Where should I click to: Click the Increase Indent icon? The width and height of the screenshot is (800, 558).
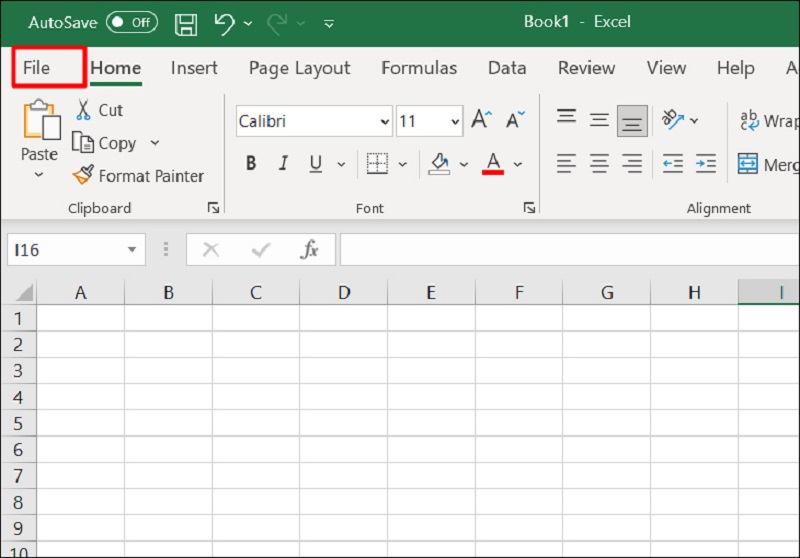(706, 163)
